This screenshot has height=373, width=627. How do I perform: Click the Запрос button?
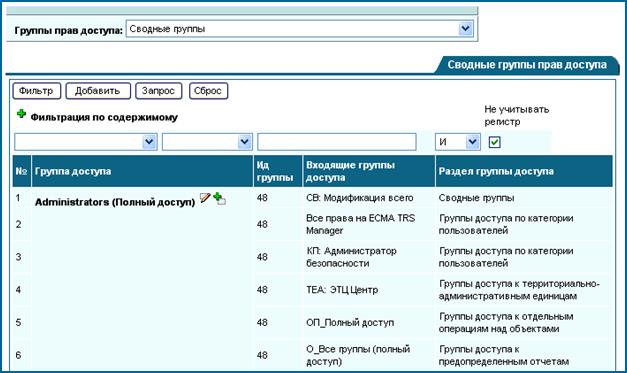tap(158, 91)
